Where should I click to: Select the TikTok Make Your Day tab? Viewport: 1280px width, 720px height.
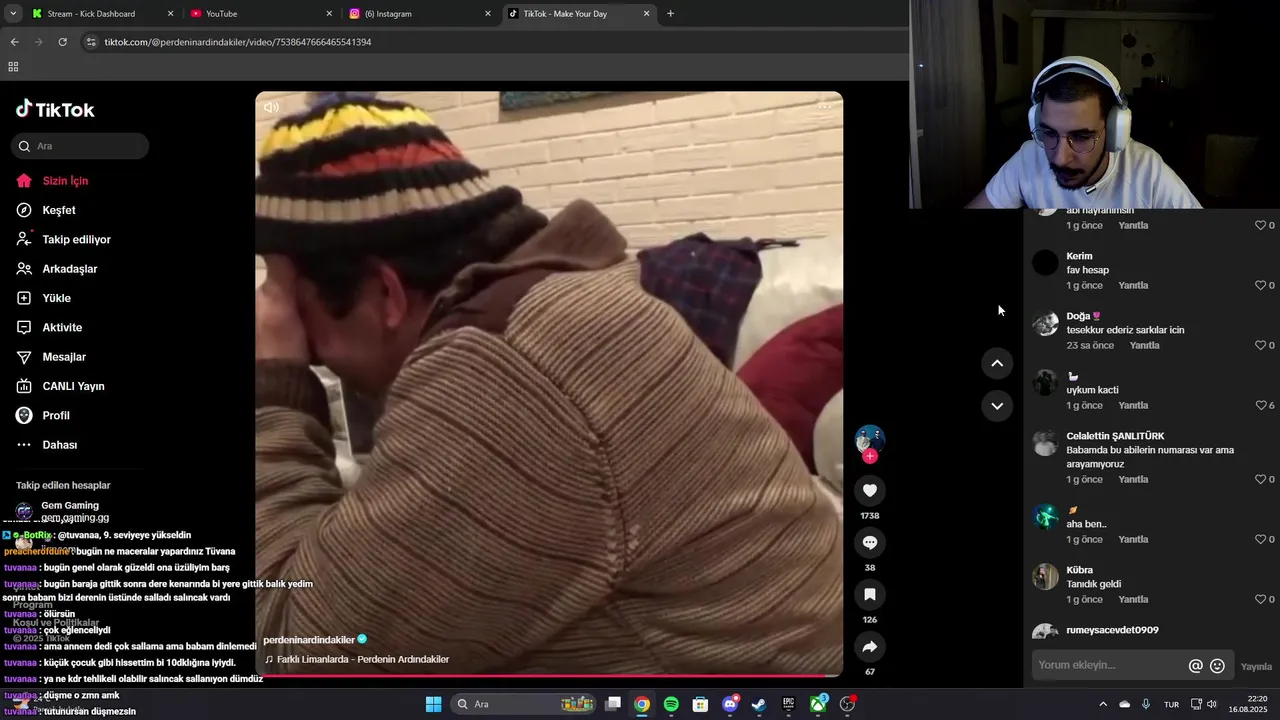[578, 14]
